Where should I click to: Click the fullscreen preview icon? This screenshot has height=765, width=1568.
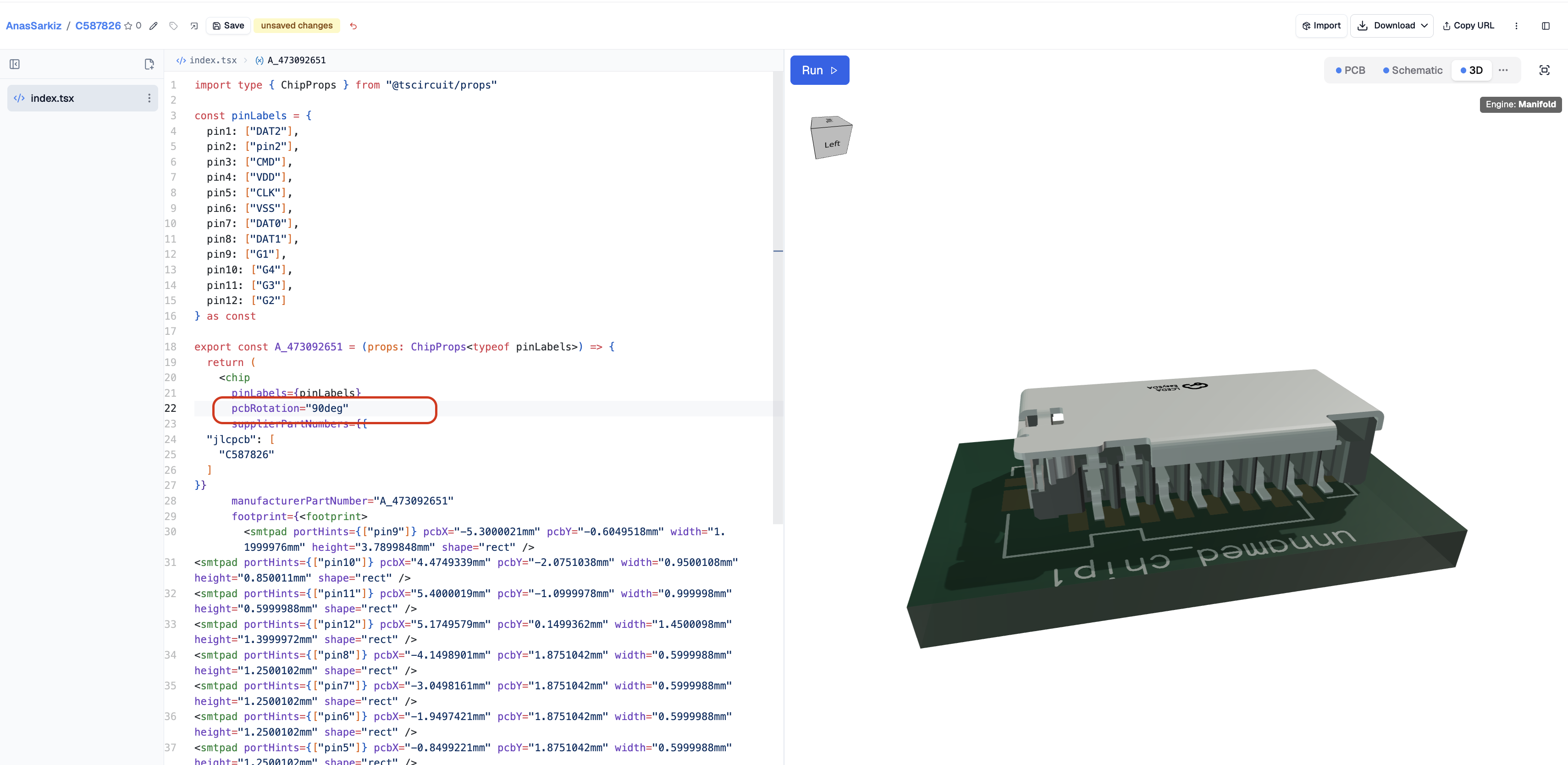[1544, 70]
